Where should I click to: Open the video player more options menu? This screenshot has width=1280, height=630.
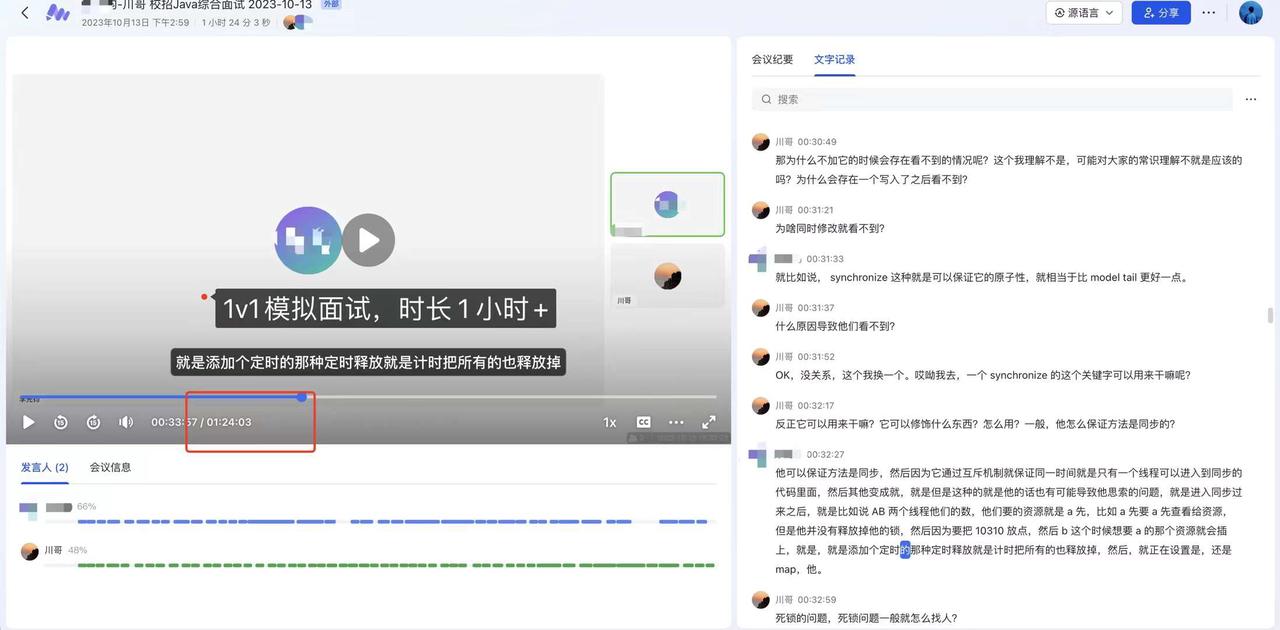click(676, 422)
